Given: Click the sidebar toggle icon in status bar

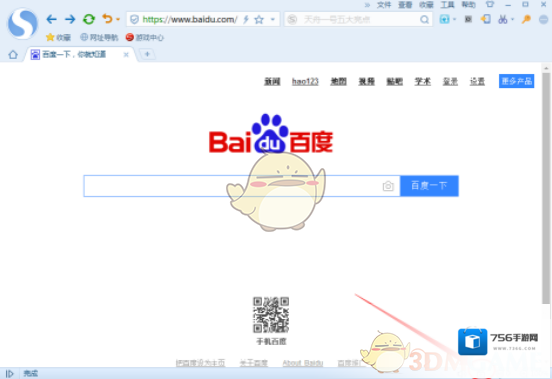Looking at the screenshot, I should tap(10, 373).
